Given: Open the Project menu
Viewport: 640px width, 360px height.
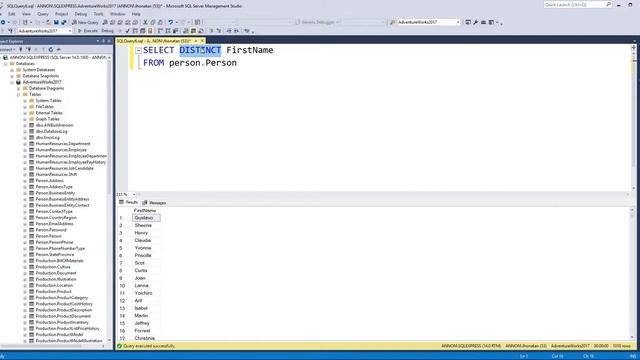Looking at the screenshot, I should click(x=62, y=14).
